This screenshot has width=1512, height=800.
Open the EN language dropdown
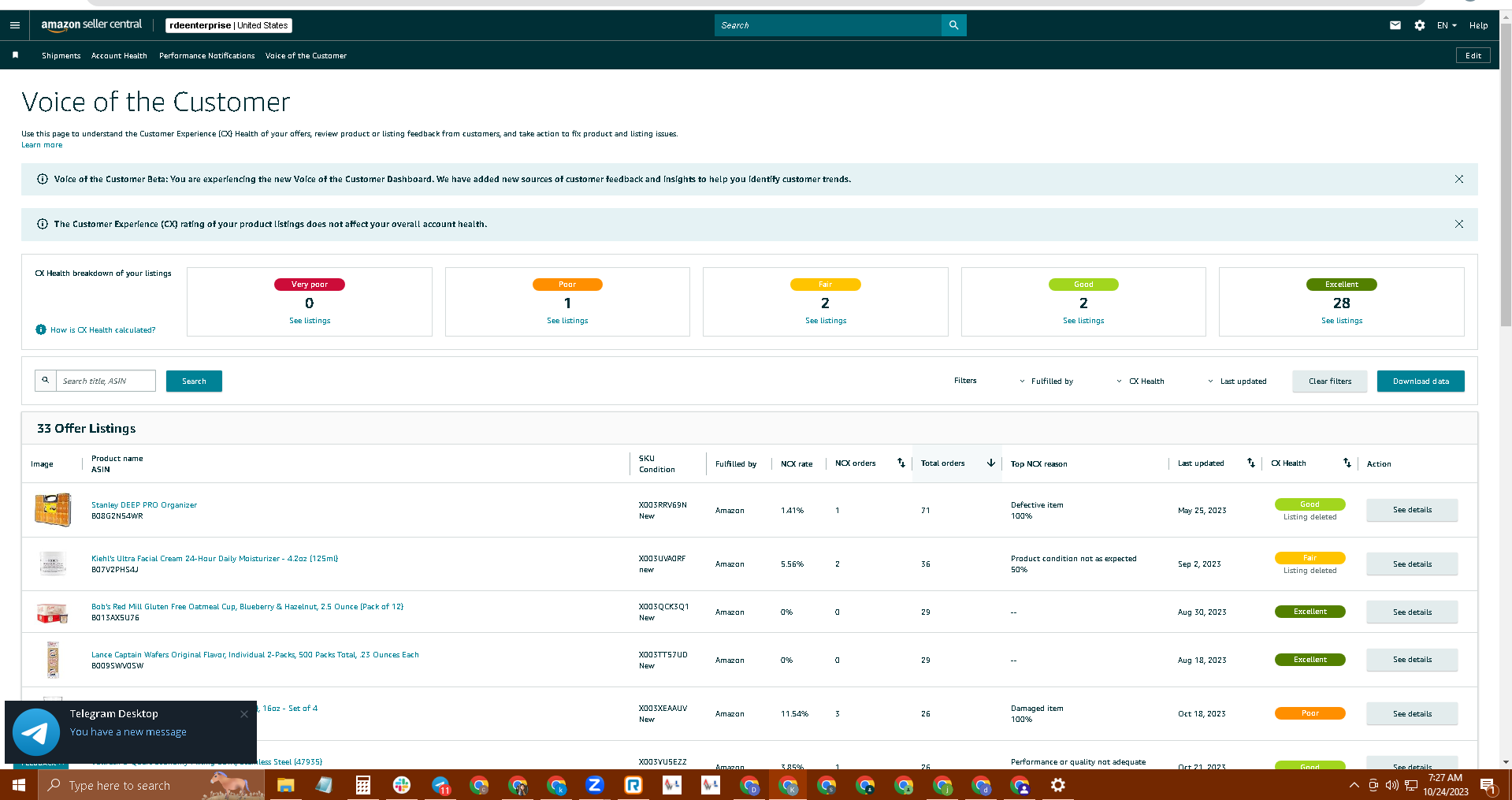[x=1447, y=25]
